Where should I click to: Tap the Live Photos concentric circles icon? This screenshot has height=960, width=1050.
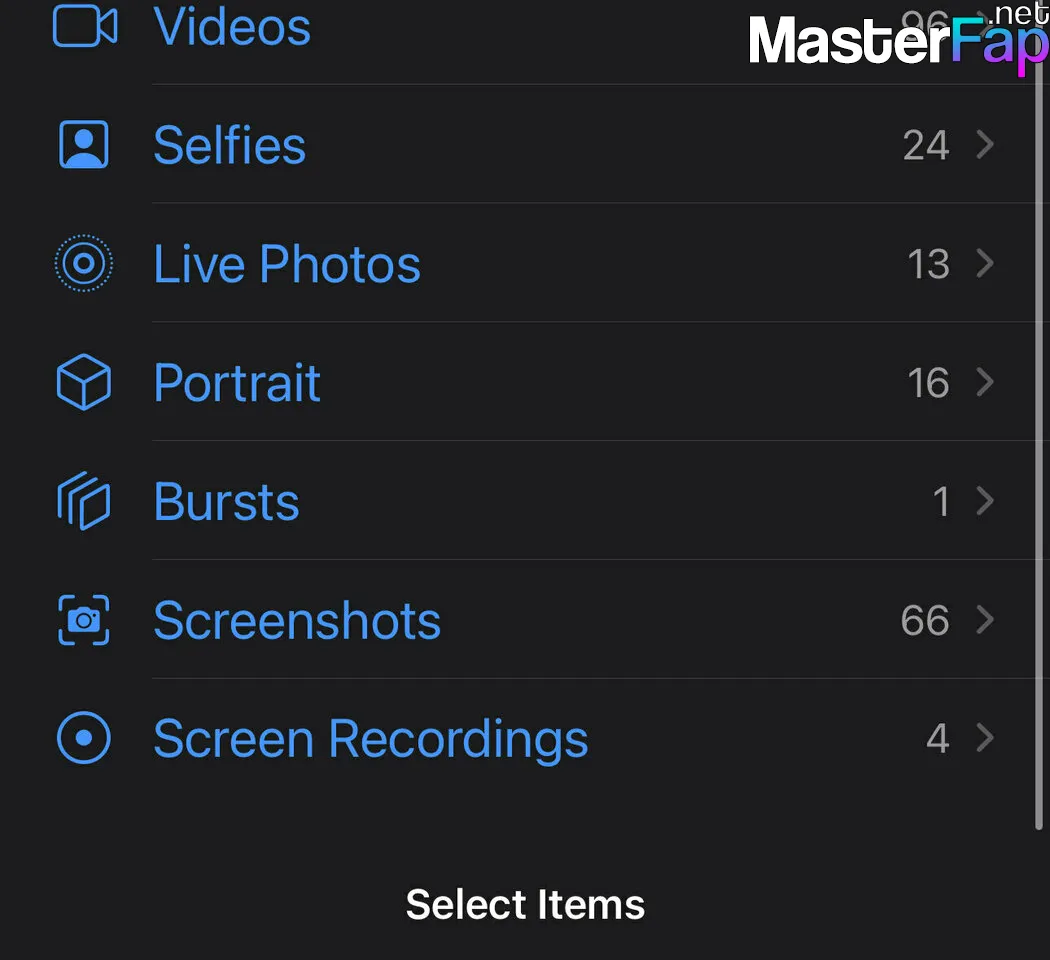click(x=84, y=263)
